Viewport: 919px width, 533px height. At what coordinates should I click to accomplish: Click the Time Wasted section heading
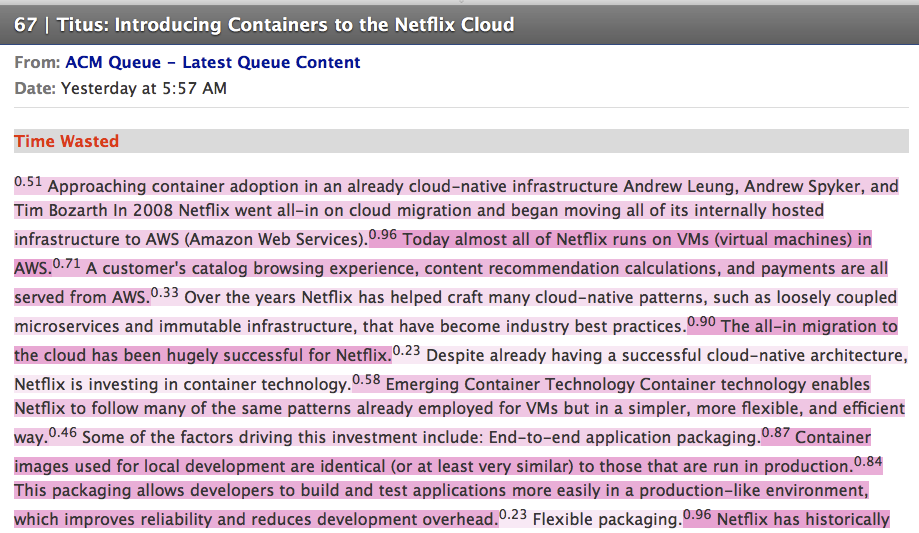[66, 141]
